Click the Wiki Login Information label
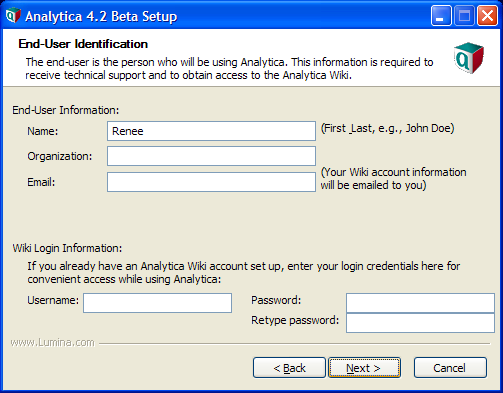Viewport: 503px width, 393px height. [x=67, y=248]
